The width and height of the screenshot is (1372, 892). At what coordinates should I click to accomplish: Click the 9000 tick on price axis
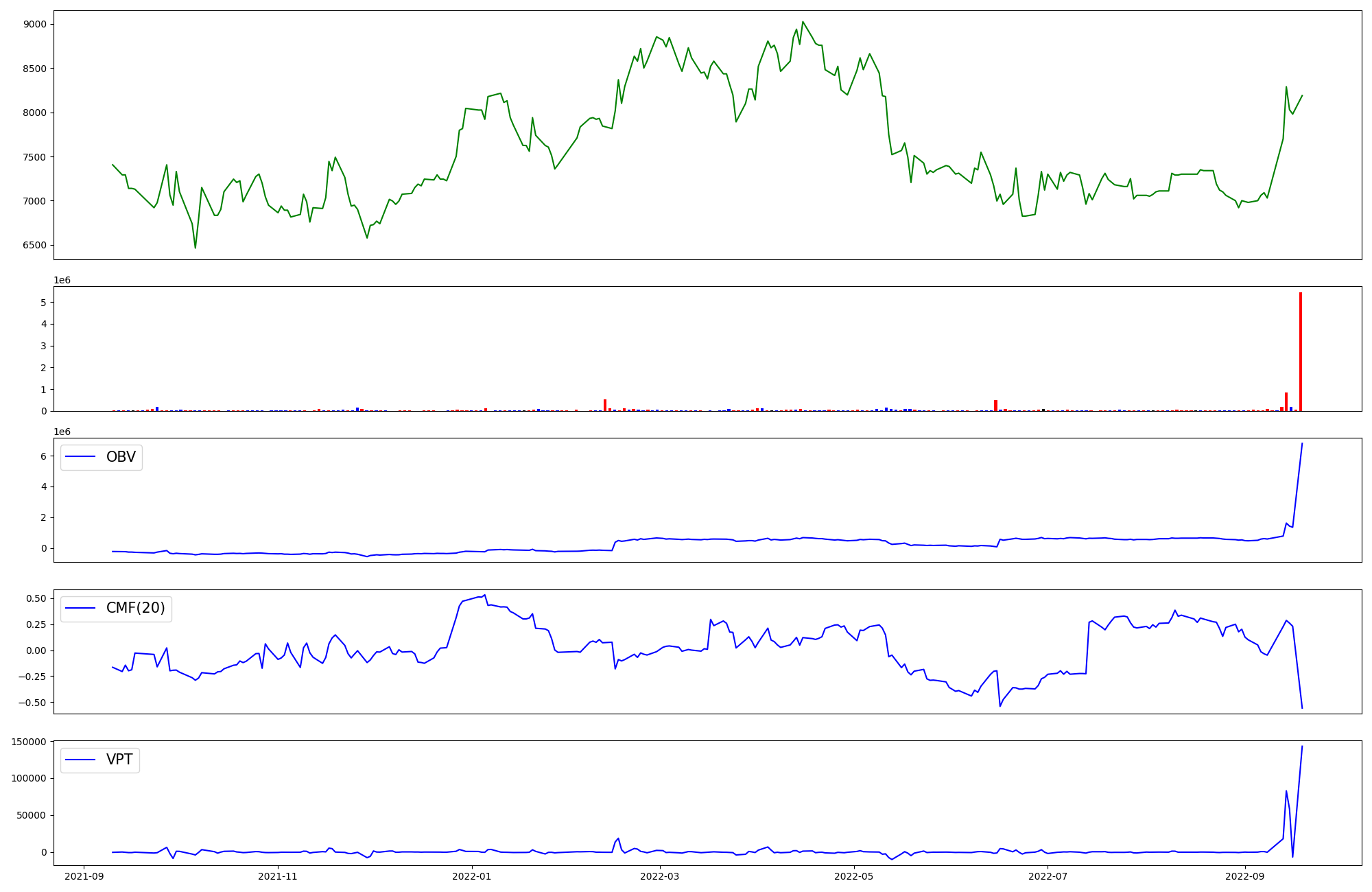(34, 24)
